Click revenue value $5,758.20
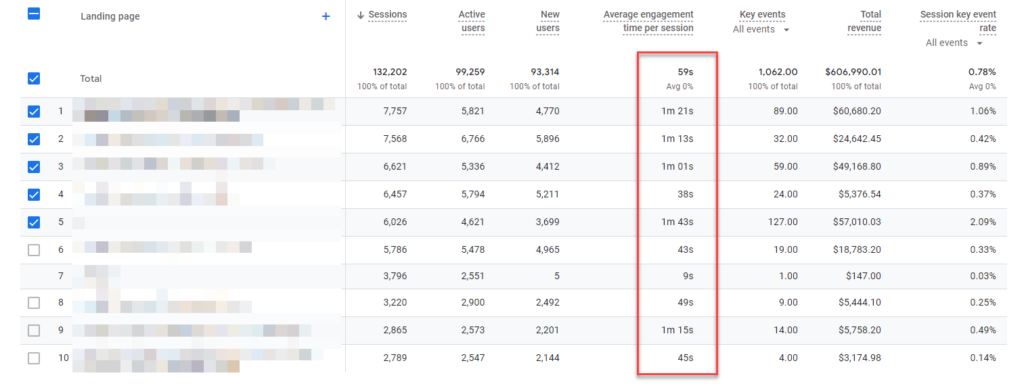The height and width of the screenshot is (386, 1024). pos(859,330)
